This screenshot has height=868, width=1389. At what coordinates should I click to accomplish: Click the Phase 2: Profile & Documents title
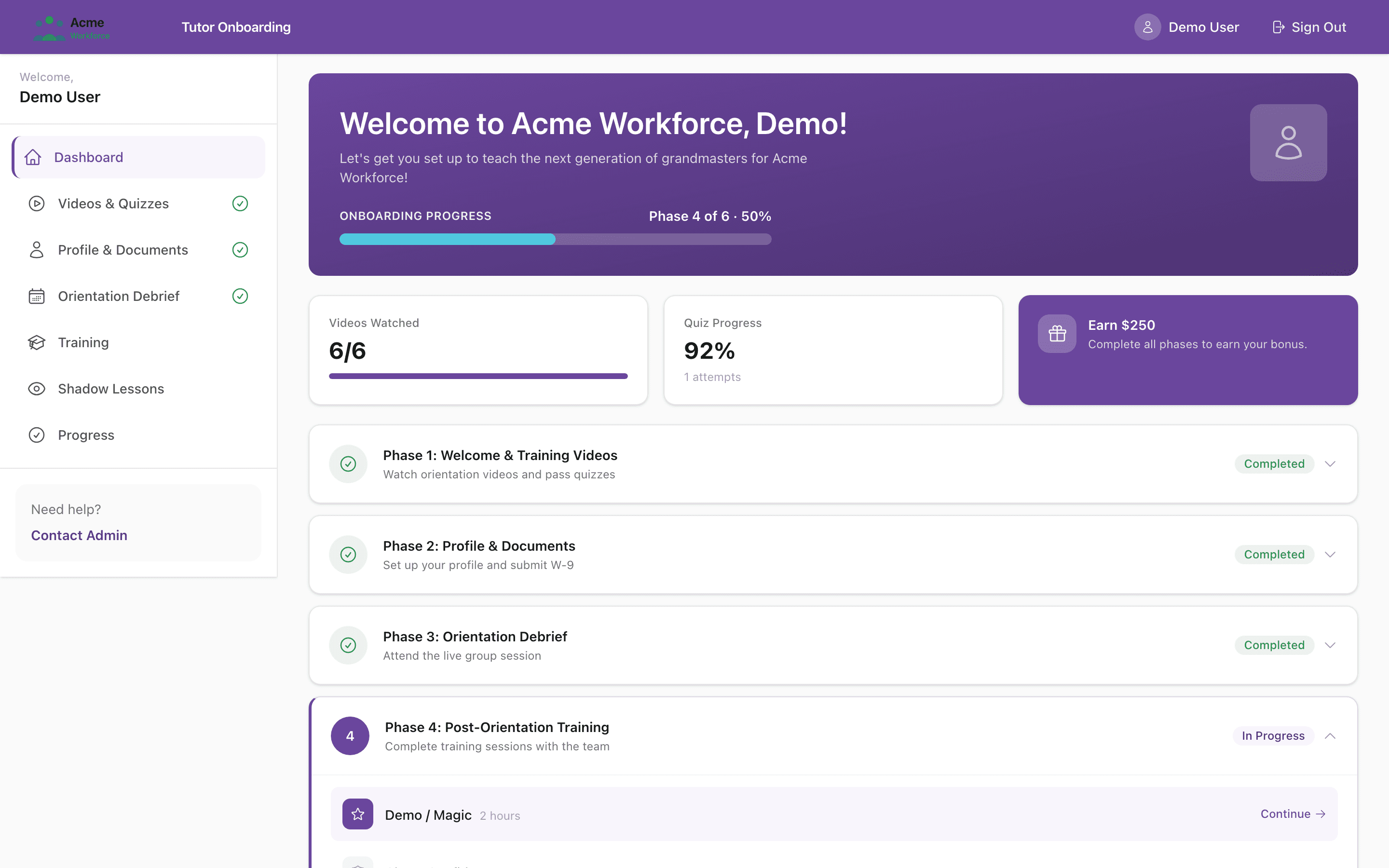[479, 546]
